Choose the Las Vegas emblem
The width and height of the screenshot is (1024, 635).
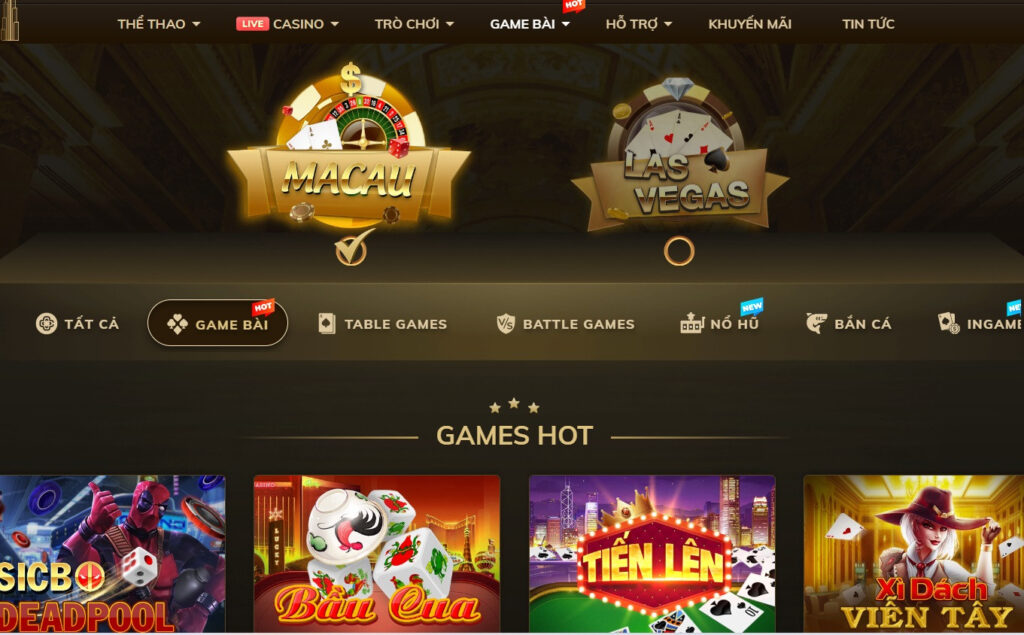(x=679, y=154)
